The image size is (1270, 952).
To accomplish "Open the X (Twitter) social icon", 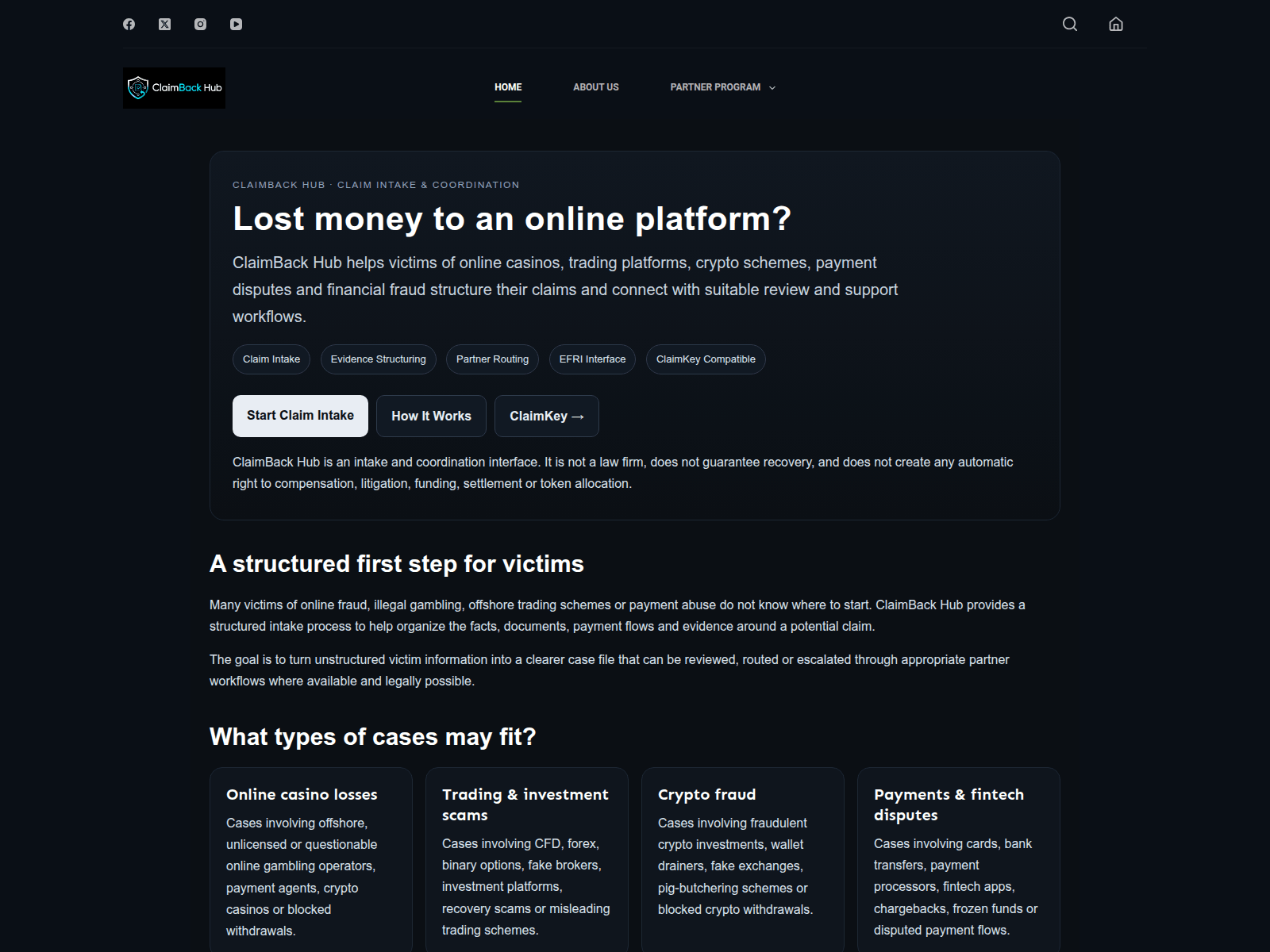I will coord(164,25).
